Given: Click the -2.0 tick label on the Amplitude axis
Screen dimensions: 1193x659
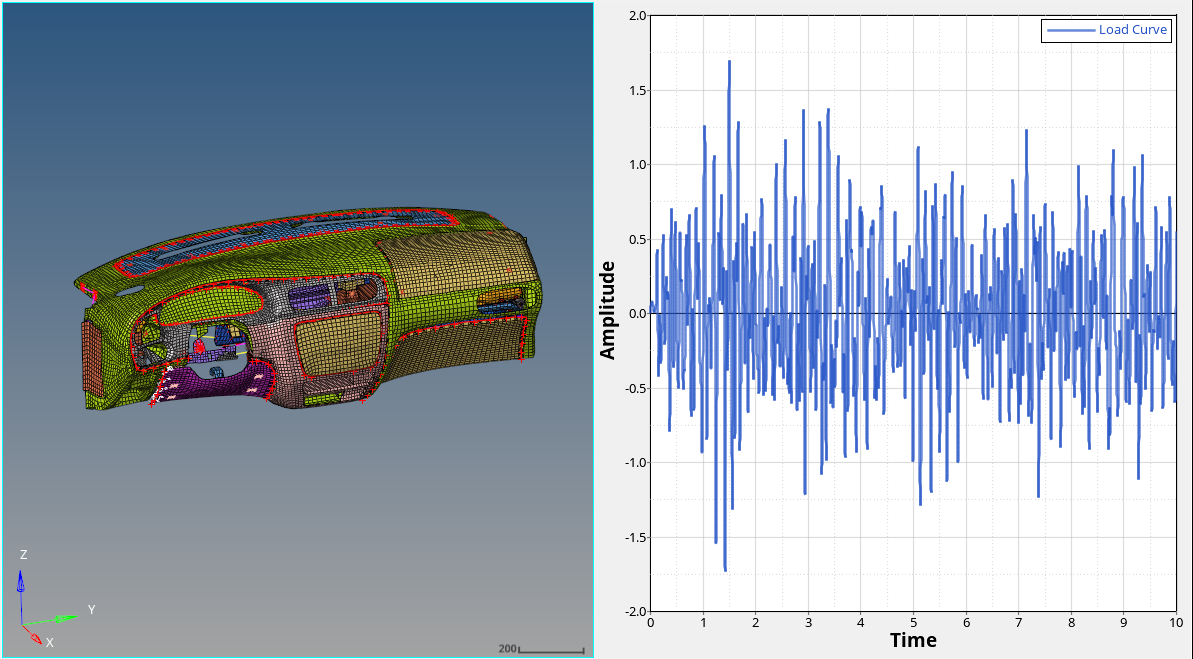Looking at the screenshot, I should coord(634,611).
